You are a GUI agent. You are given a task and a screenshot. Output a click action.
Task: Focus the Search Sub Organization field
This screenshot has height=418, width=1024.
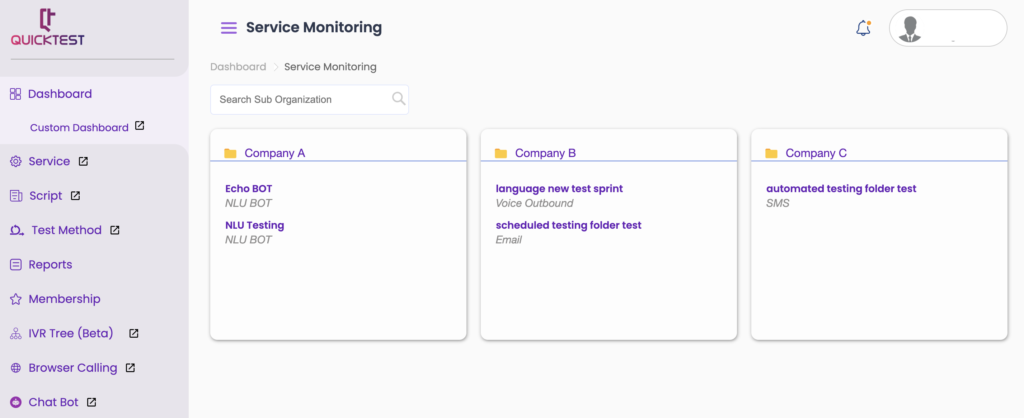[300, 99]
